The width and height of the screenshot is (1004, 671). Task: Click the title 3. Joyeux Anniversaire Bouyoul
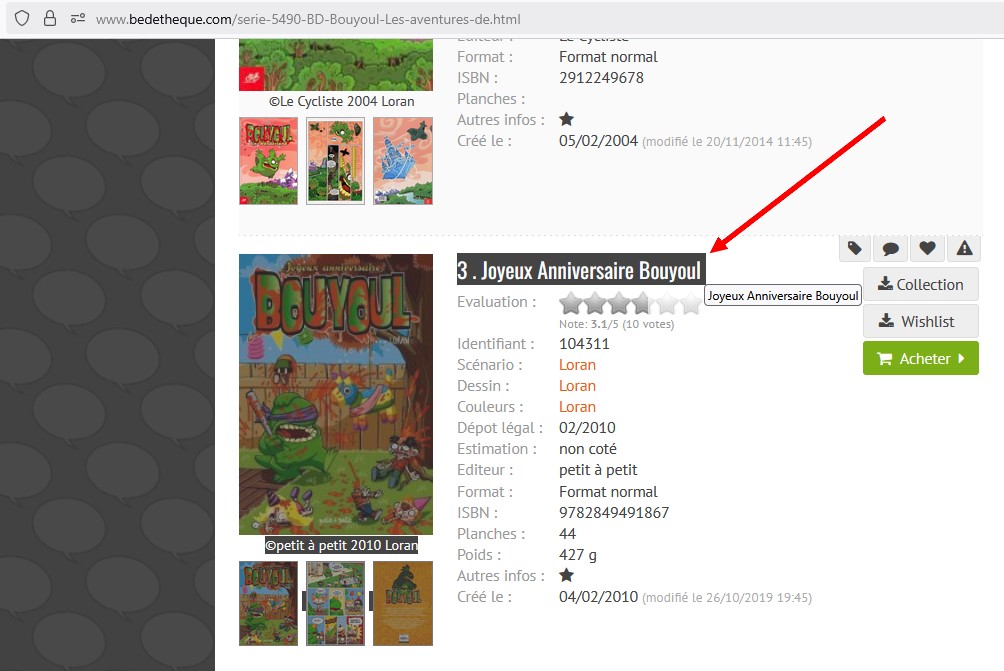pyautogui.click(x=579, y=270)
